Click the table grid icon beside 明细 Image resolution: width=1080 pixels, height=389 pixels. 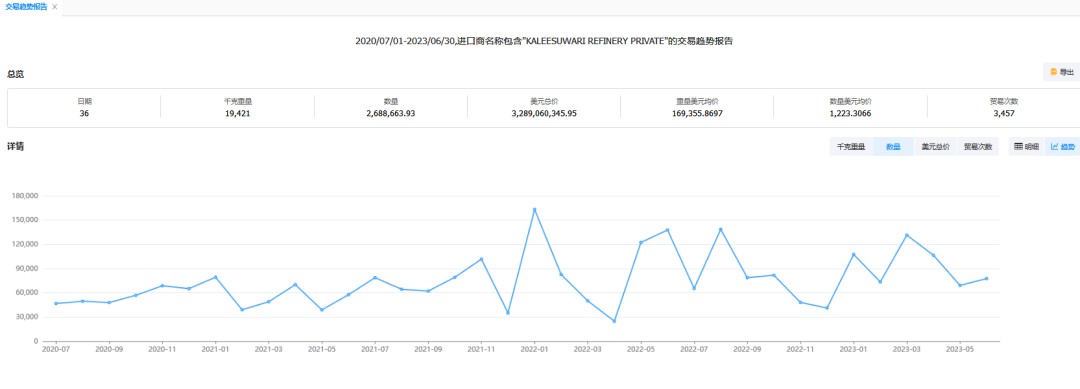tap(1019, 147)
